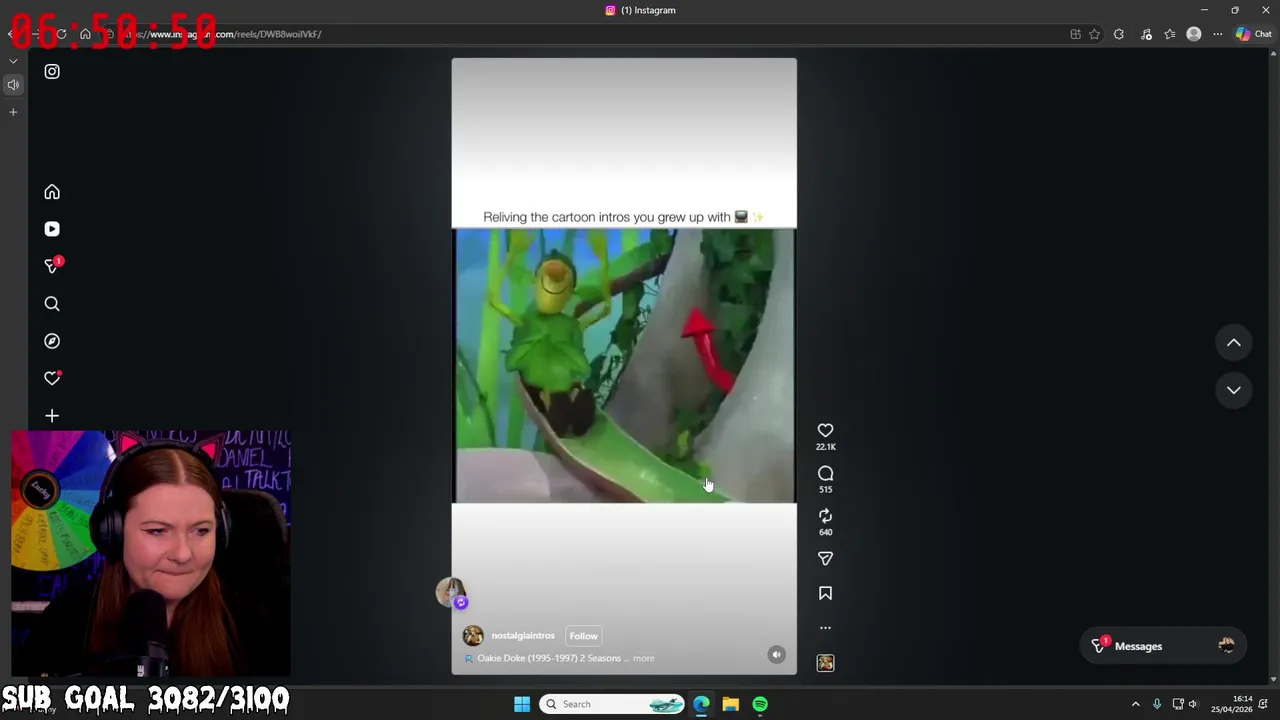This screenshot has height=720, width=1280.
Task: Show hidden system tray icons
Action: tap(1135, 704)
